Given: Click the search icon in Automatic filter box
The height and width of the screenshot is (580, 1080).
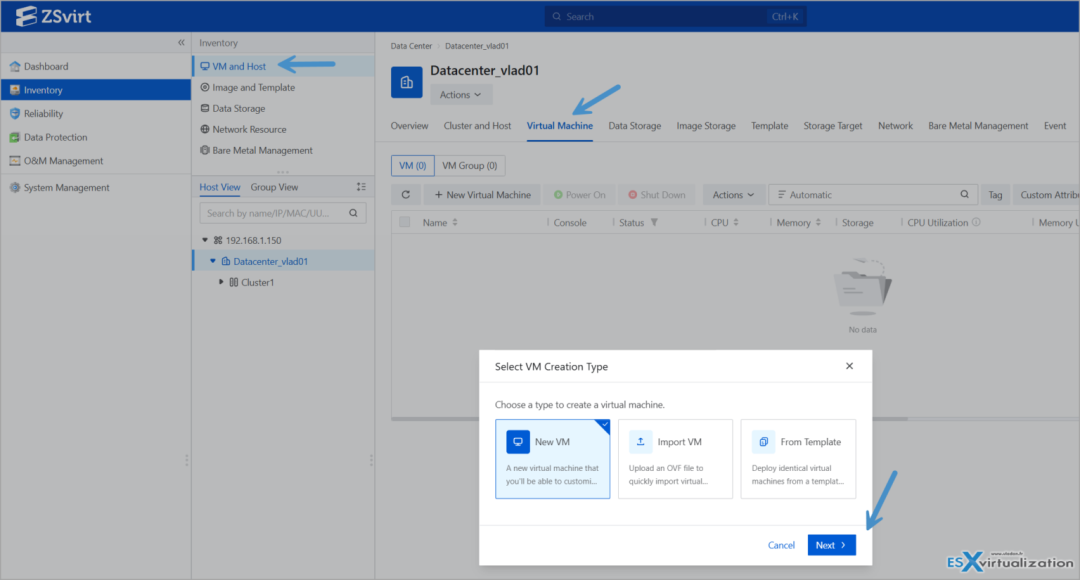Looking at the screenshot, I should click(x=964, y=195).
